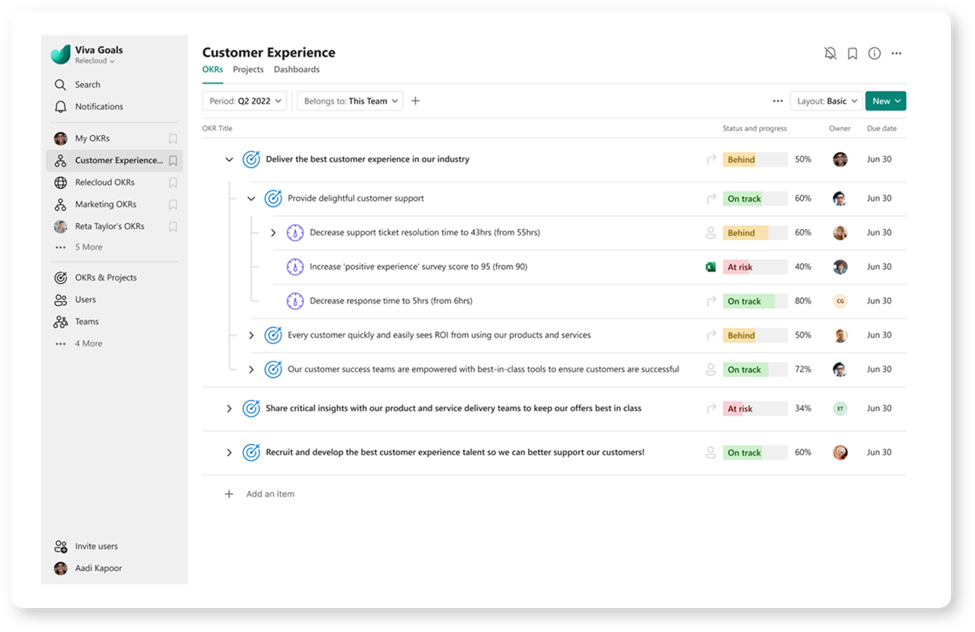Open the Layout Basic dropdown
Screen dimensions: 975x632
(825, 101)
